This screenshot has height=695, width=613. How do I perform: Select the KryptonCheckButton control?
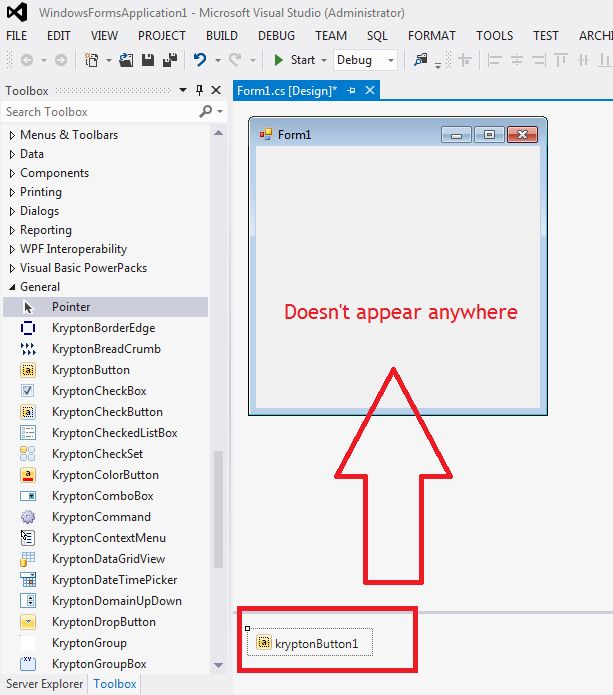coord(105,412)
